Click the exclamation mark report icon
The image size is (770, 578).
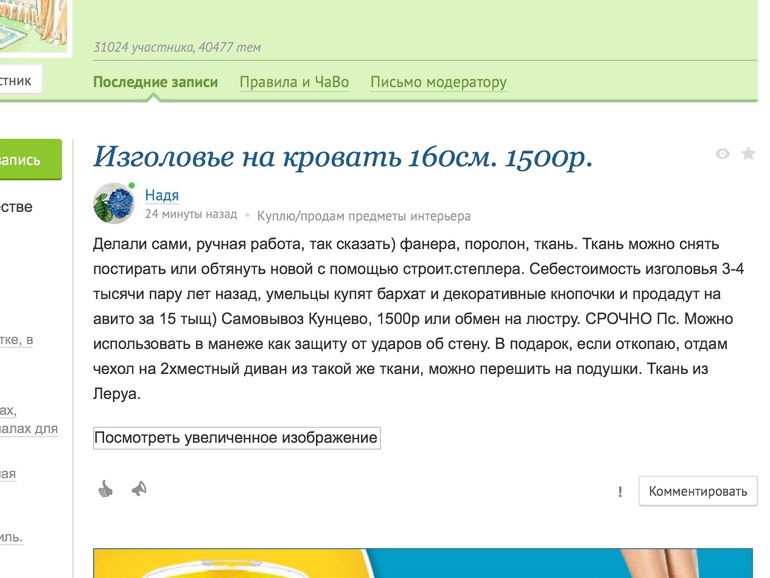coord(620,492)
